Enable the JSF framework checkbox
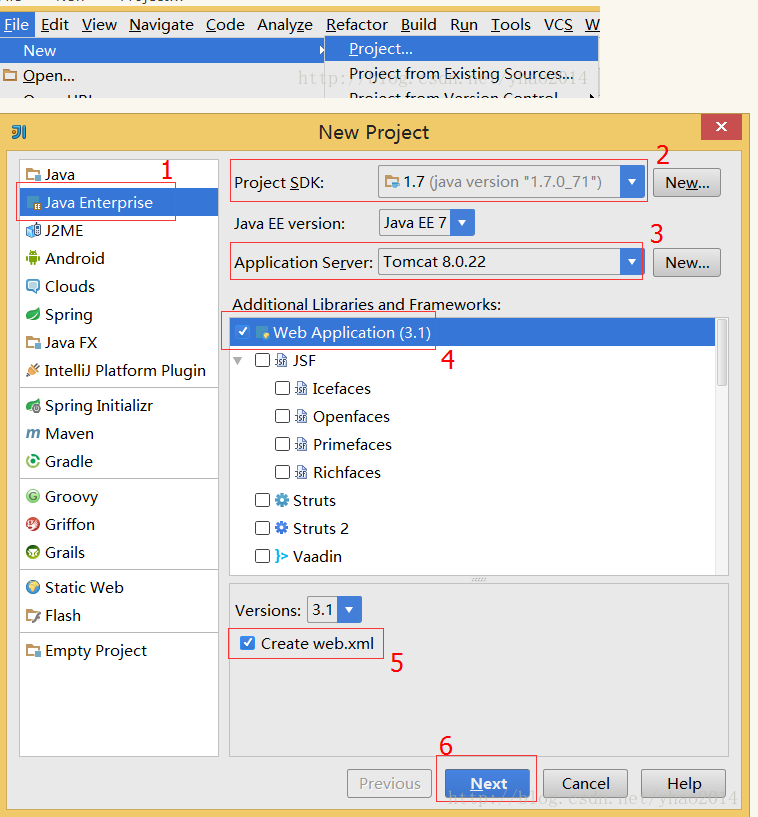758x817 pixels. coord(262,360)
